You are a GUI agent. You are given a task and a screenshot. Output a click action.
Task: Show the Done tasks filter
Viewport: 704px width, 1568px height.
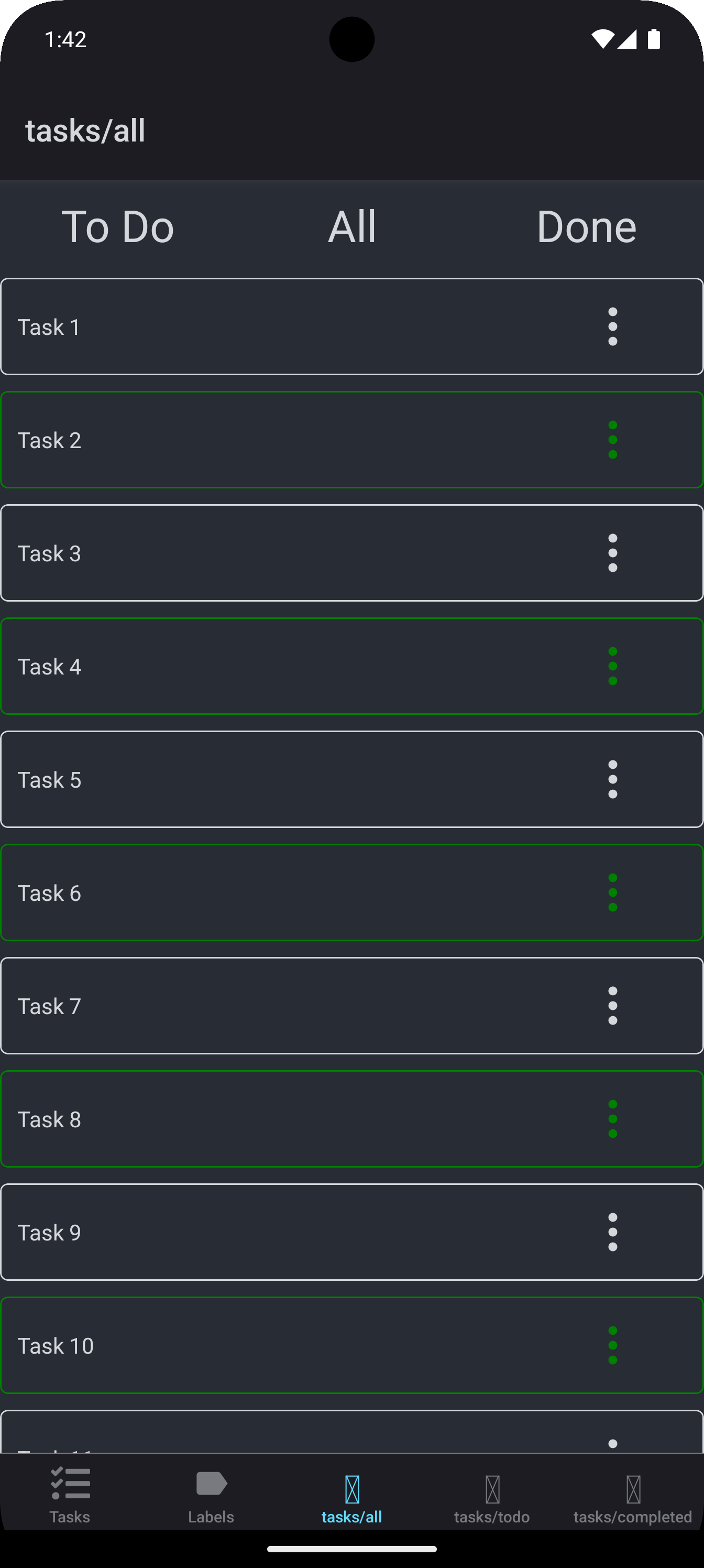click(586, 226)
